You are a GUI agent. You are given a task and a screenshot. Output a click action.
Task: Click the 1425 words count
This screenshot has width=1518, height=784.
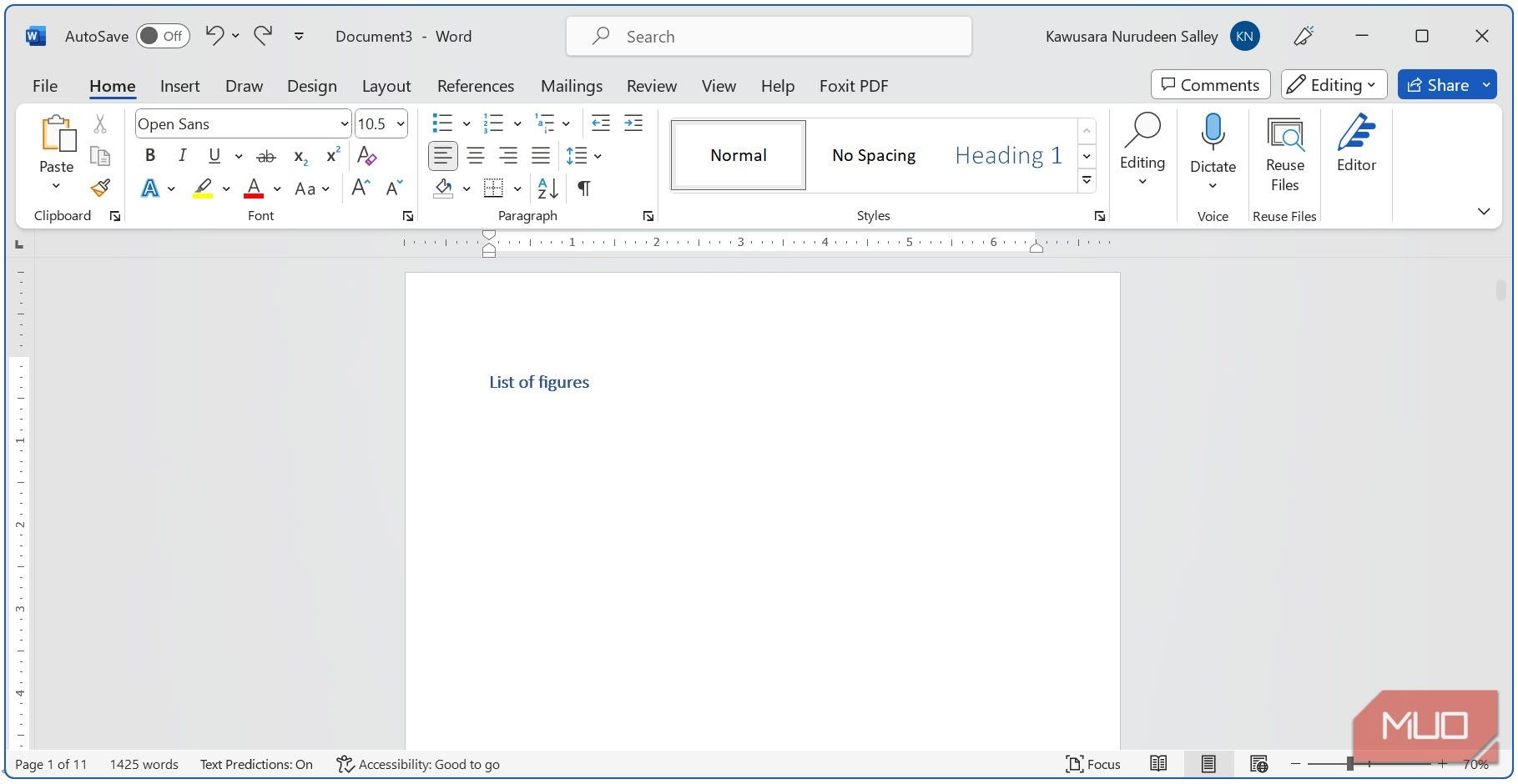pyautogui.click(x=144, y=764)
